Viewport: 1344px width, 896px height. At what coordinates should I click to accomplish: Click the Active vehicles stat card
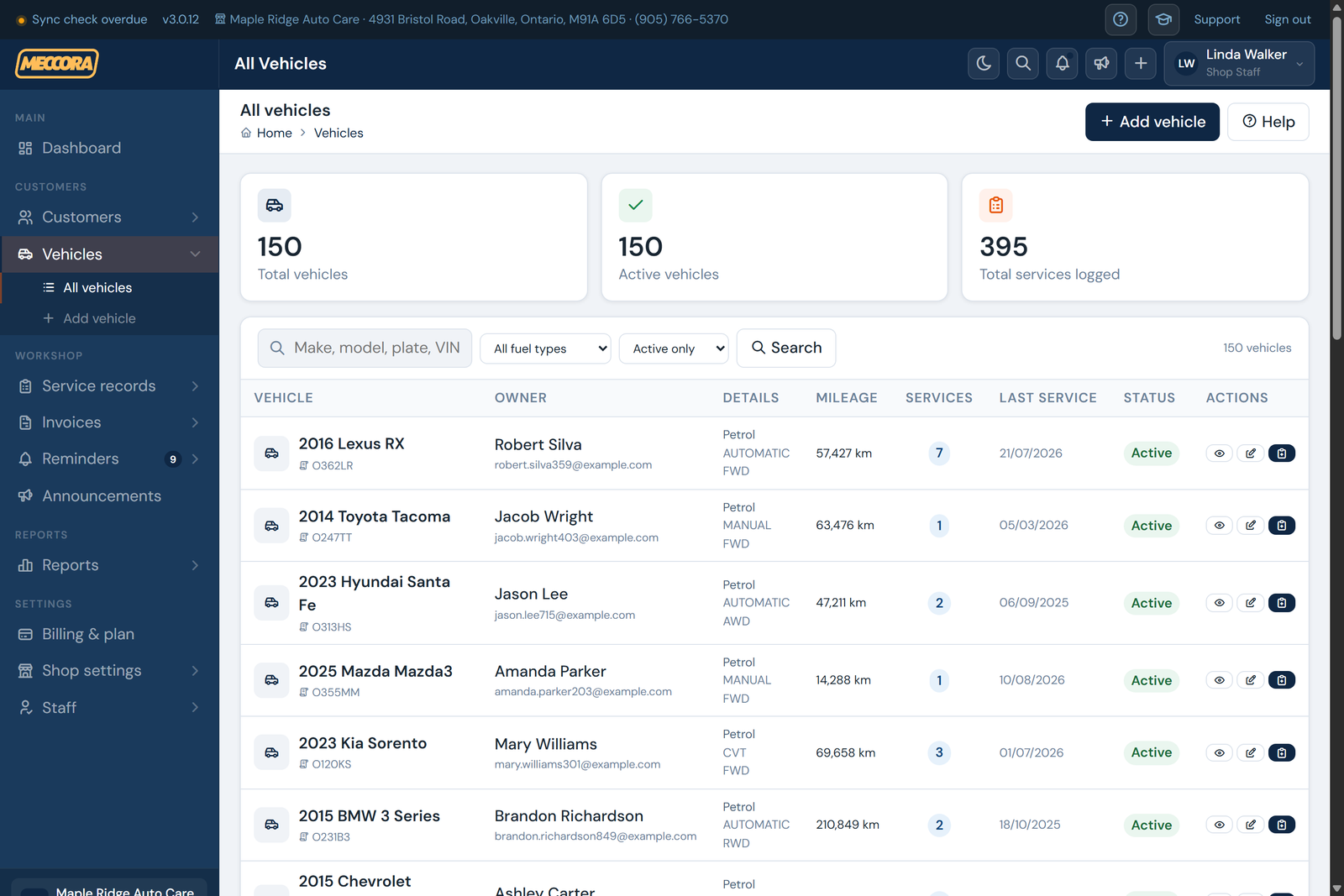click(x=774, y=237)
